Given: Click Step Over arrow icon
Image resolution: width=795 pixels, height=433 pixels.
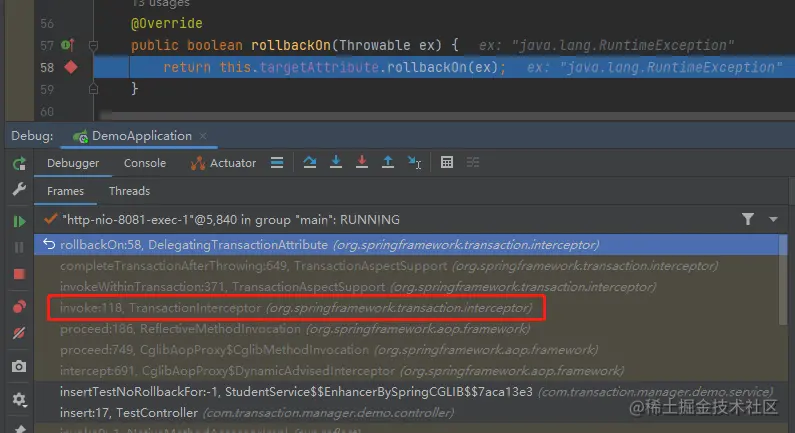Looking at the screenshot, I should click(310, 162).
